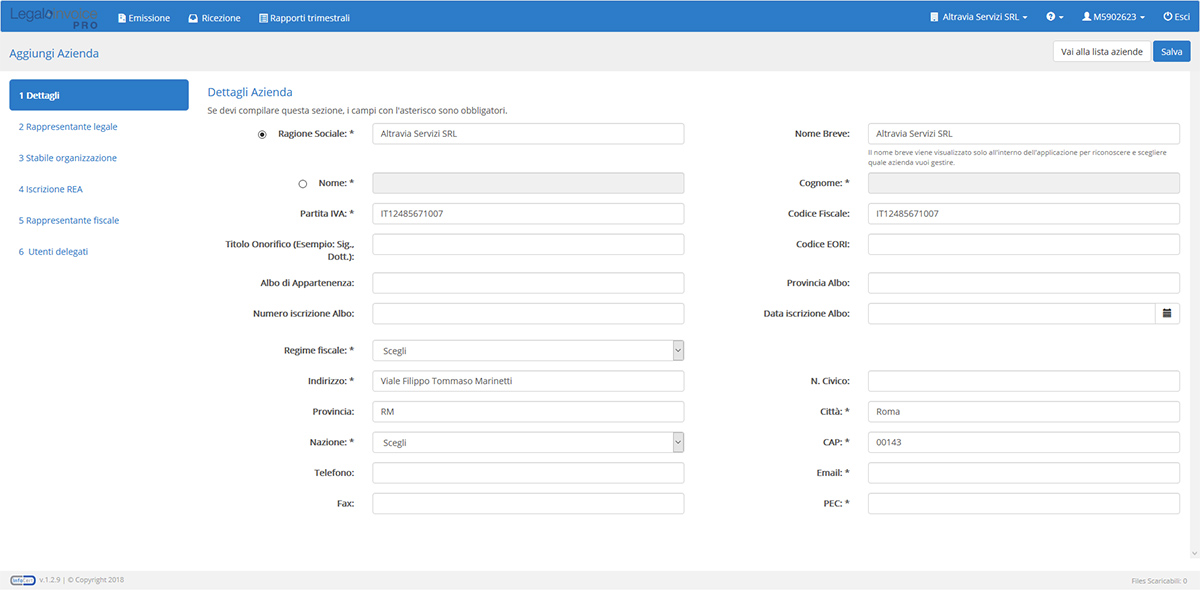Screen dimensions: 1200x590
Task: Click Vai alla lista aziende button
Action: click(1101, 52)
